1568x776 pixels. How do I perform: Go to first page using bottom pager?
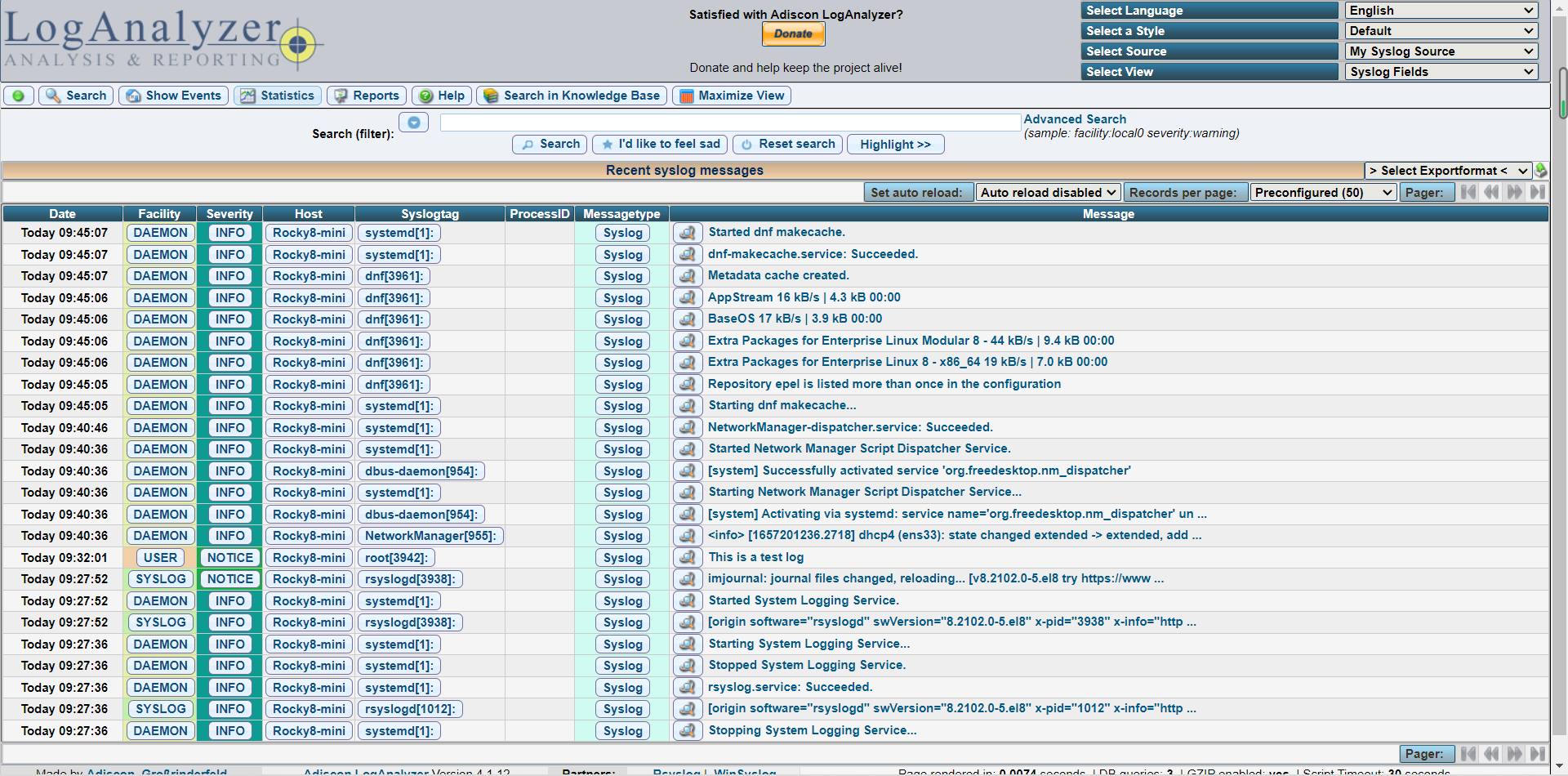[x=1468, y=754]
